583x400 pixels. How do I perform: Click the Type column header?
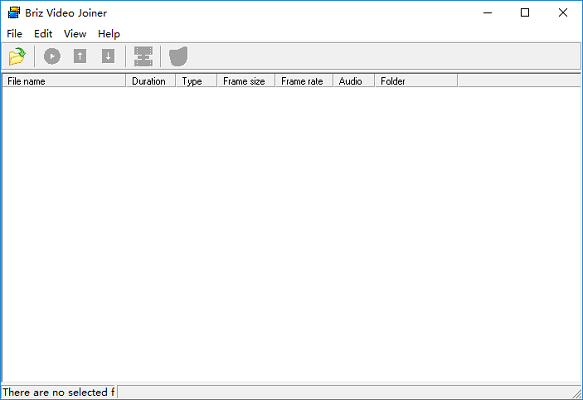click(196, 81)
